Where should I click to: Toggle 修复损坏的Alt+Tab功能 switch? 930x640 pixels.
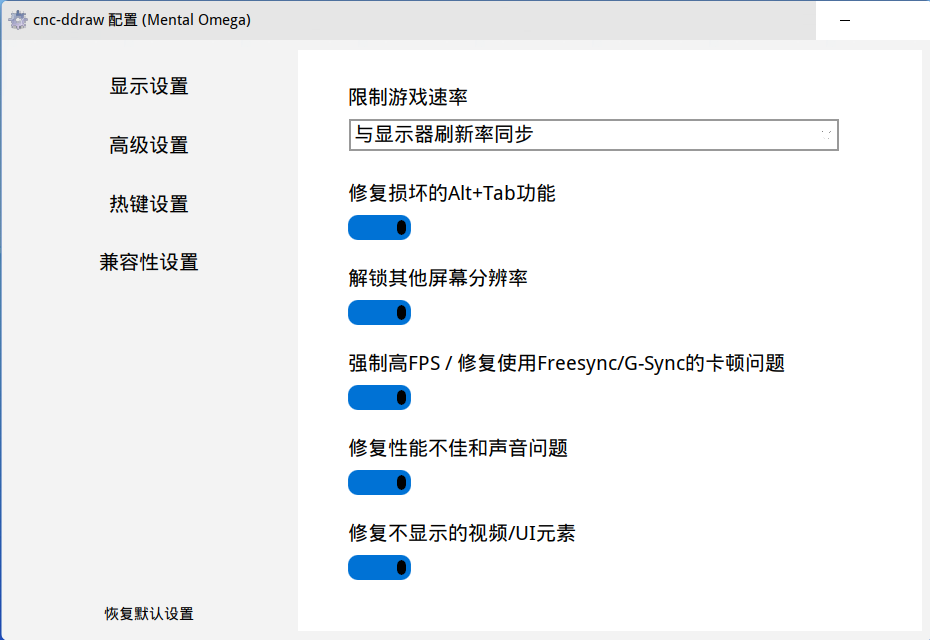[x=380, y=228]
